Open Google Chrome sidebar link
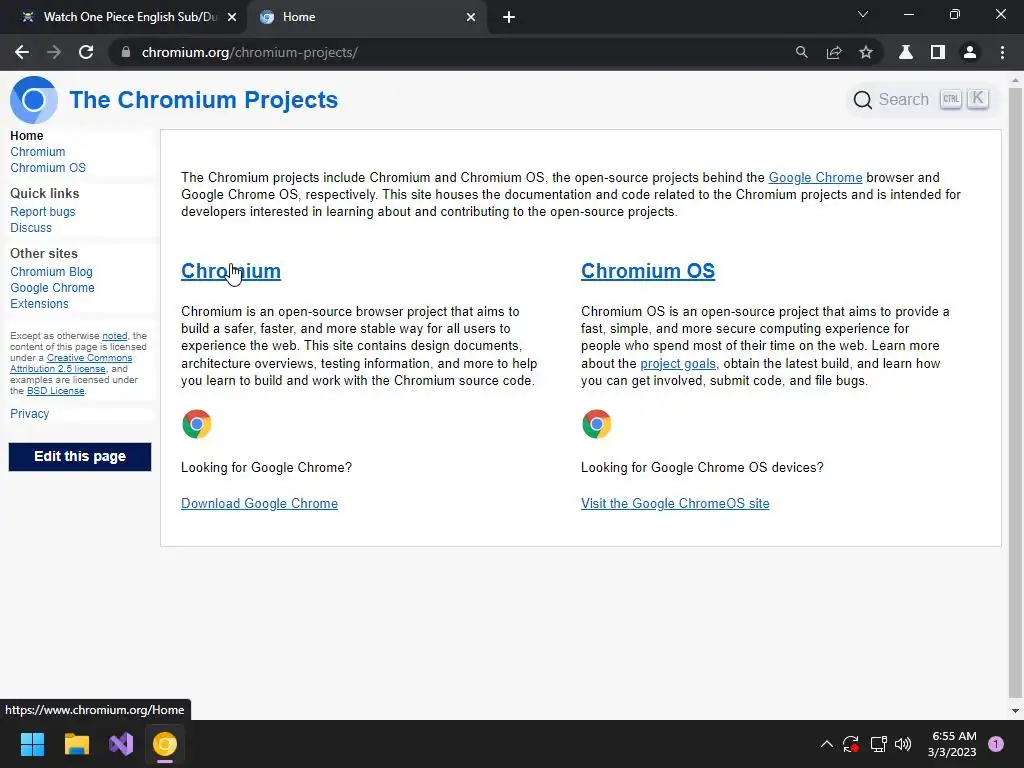The width and height of the screenshot is (1024, 768). pos(52,288)
